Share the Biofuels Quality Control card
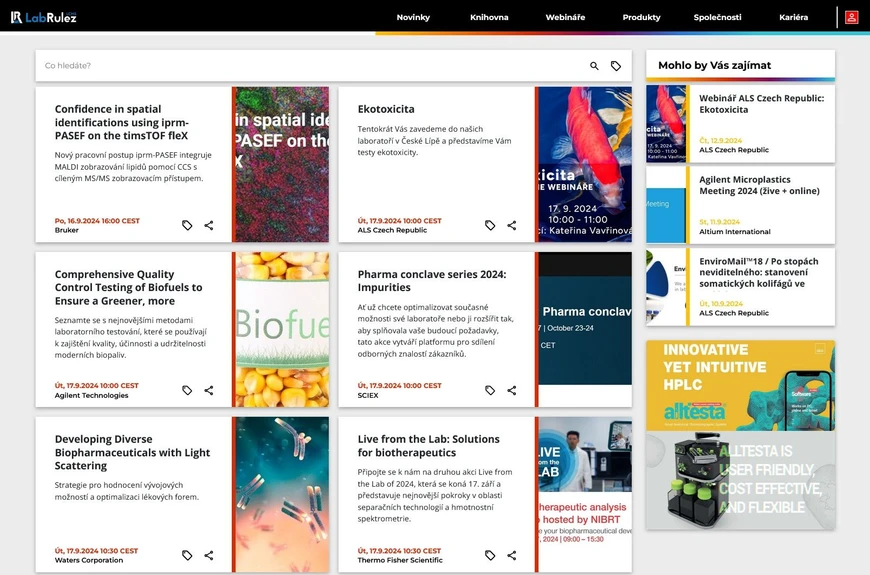This screenshot has width=870, height=575. click(x=209, y=390)
